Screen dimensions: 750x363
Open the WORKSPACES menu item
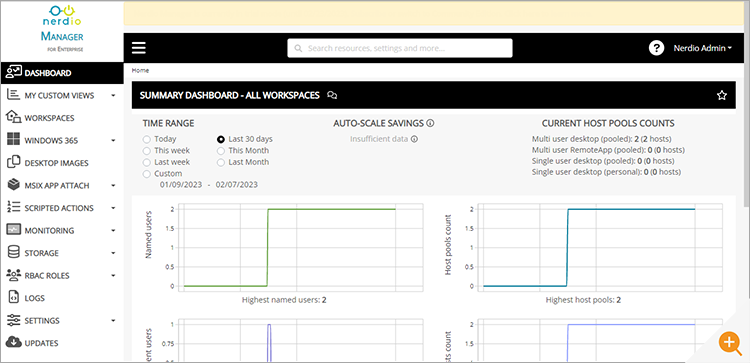[x=62, y=118]
